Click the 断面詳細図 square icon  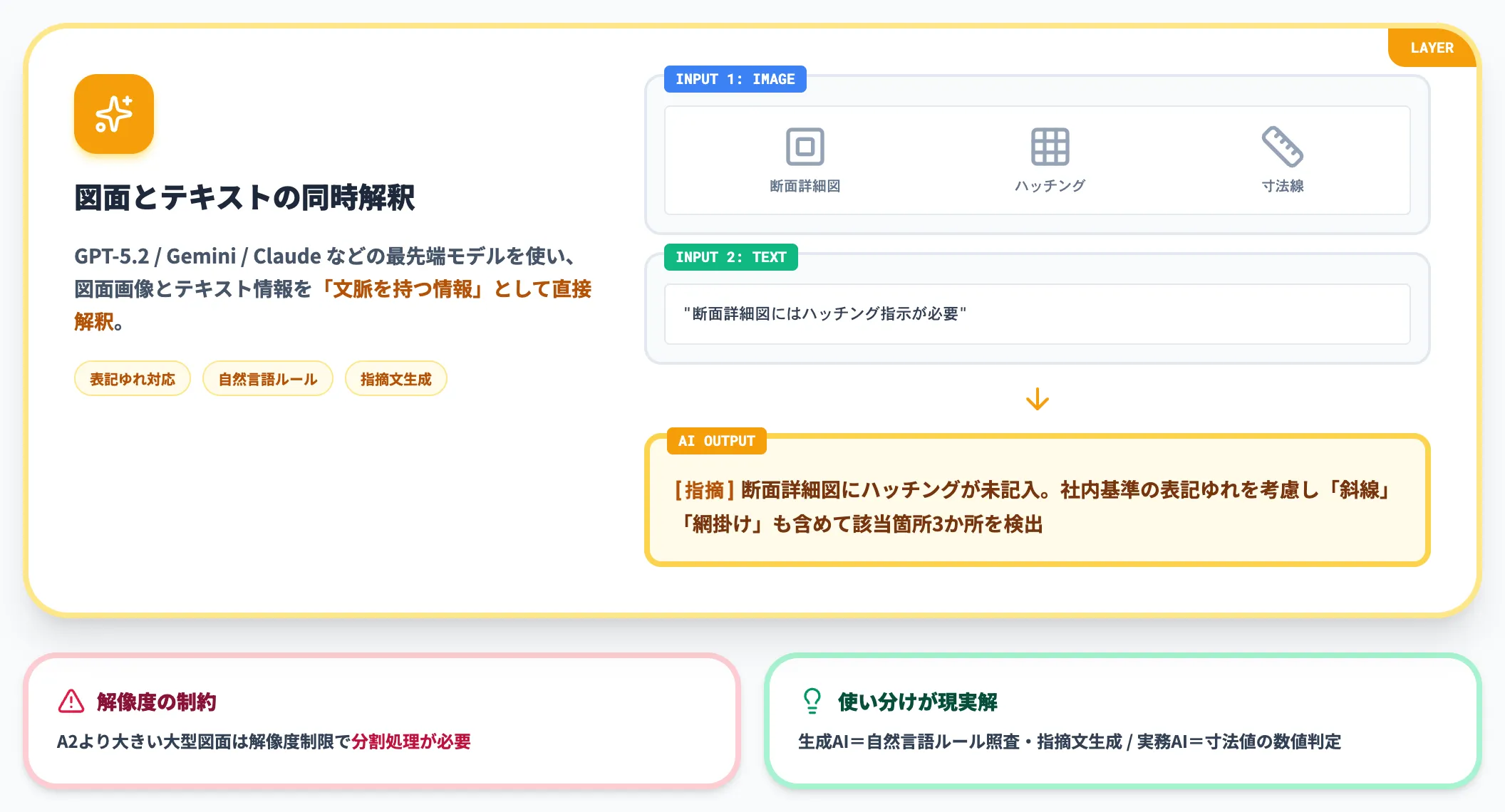pos(805,147)
